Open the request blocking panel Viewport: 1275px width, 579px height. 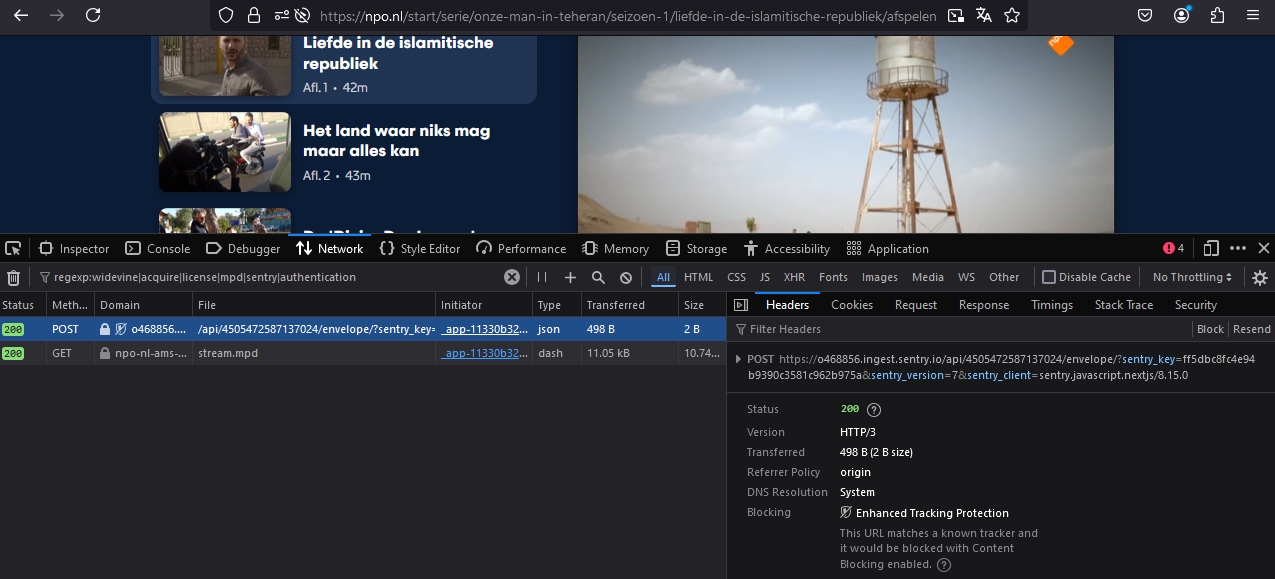point(626,277)
